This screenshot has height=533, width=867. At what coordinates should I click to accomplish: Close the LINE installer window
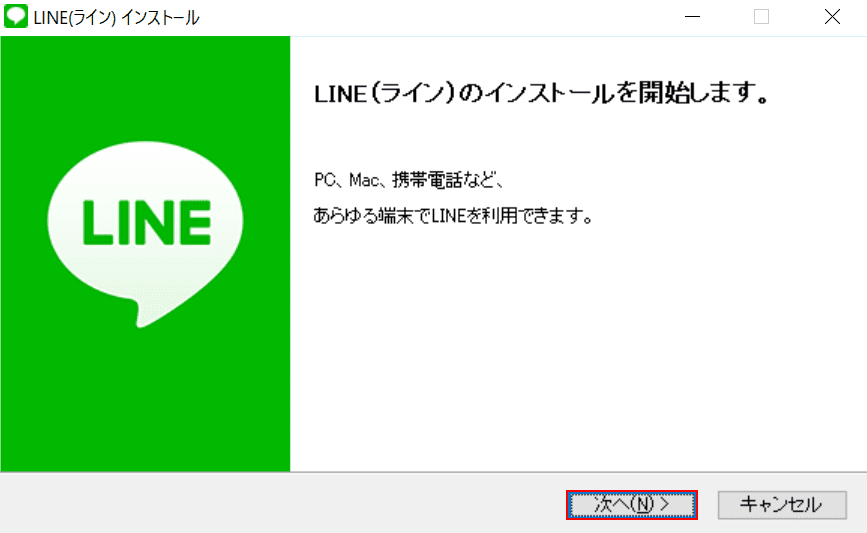832,17
